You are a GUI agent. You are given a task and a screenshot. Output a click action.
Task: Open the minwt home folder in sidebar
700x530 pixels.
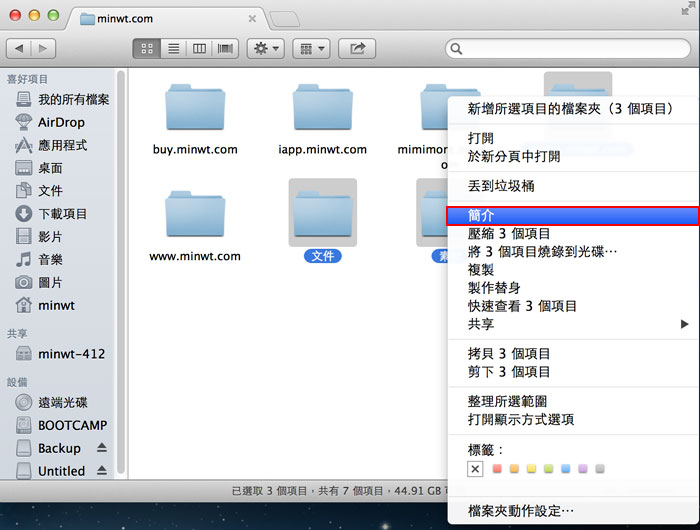click(x=45, y=305)
